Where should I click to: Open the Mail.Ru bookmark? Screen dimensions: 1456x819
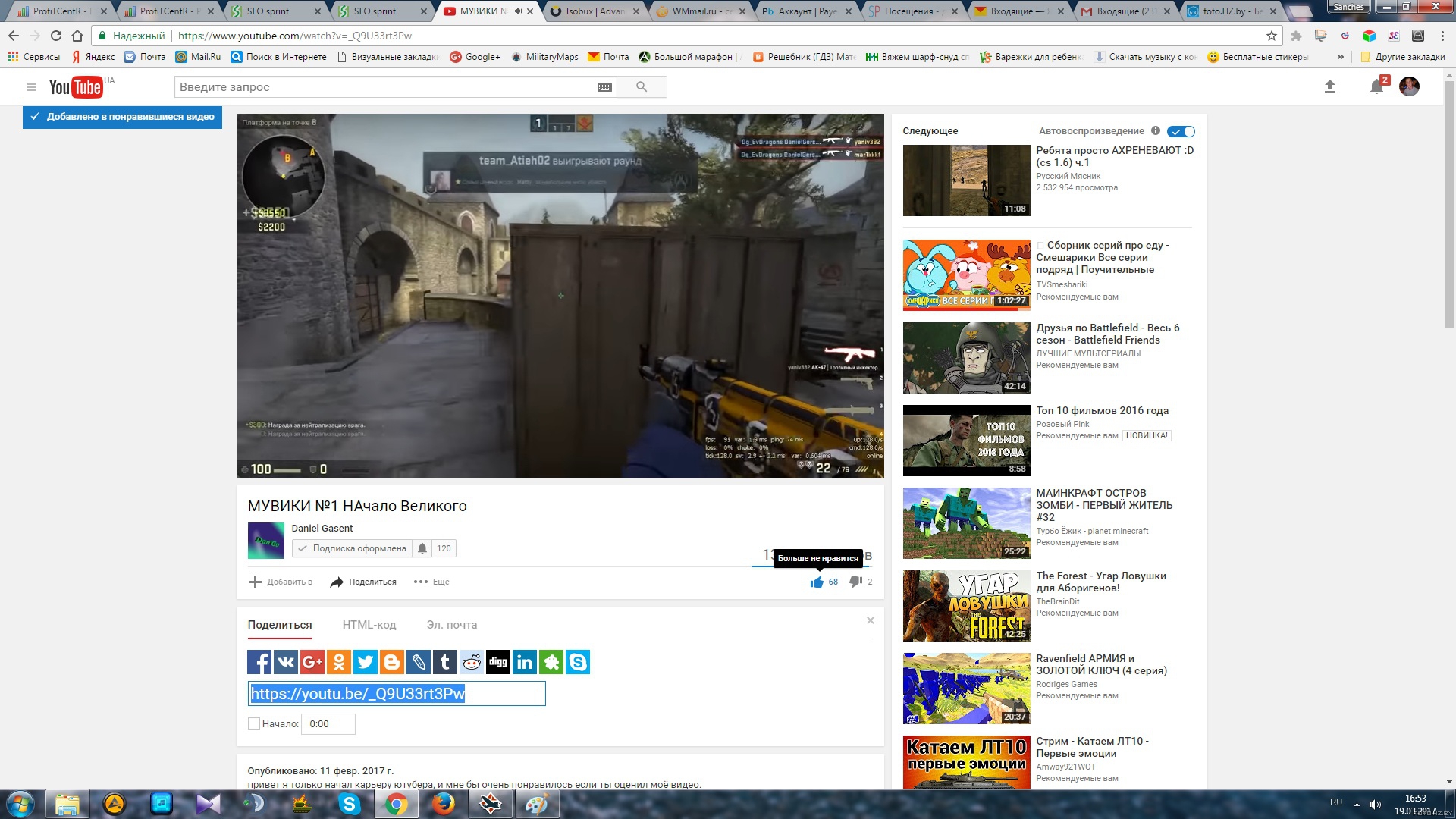pyautogui.click(x=198, y=57)
